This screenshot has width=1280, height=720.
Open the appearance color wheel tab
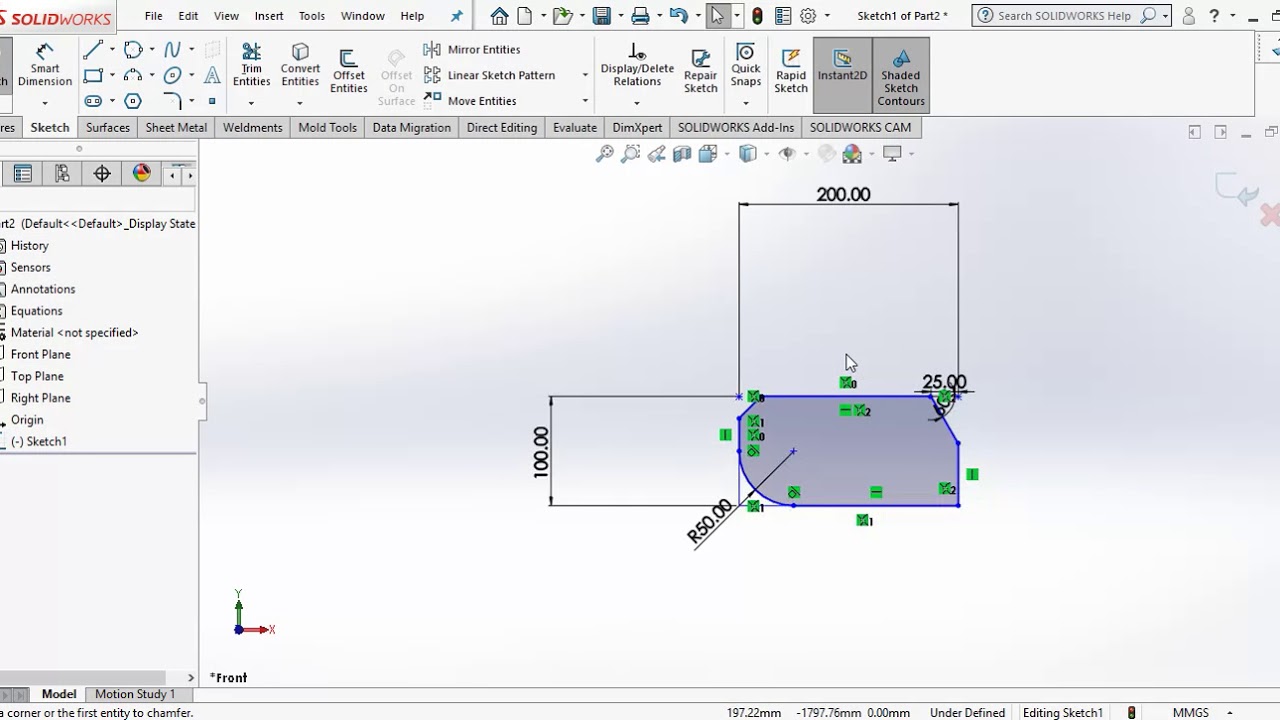(142, 174)
